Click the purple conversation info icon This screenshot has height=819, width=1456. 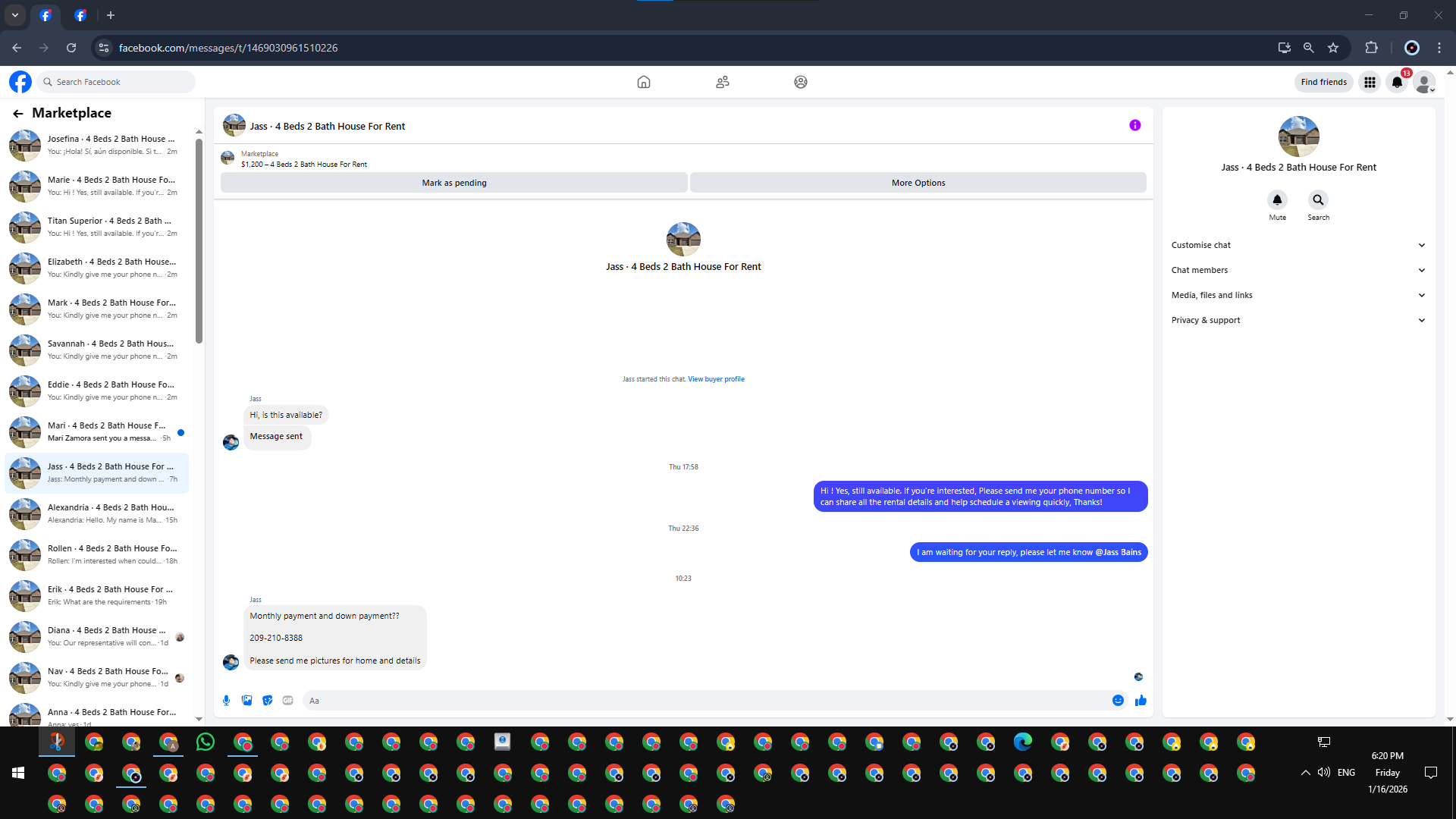point(1134,126)
